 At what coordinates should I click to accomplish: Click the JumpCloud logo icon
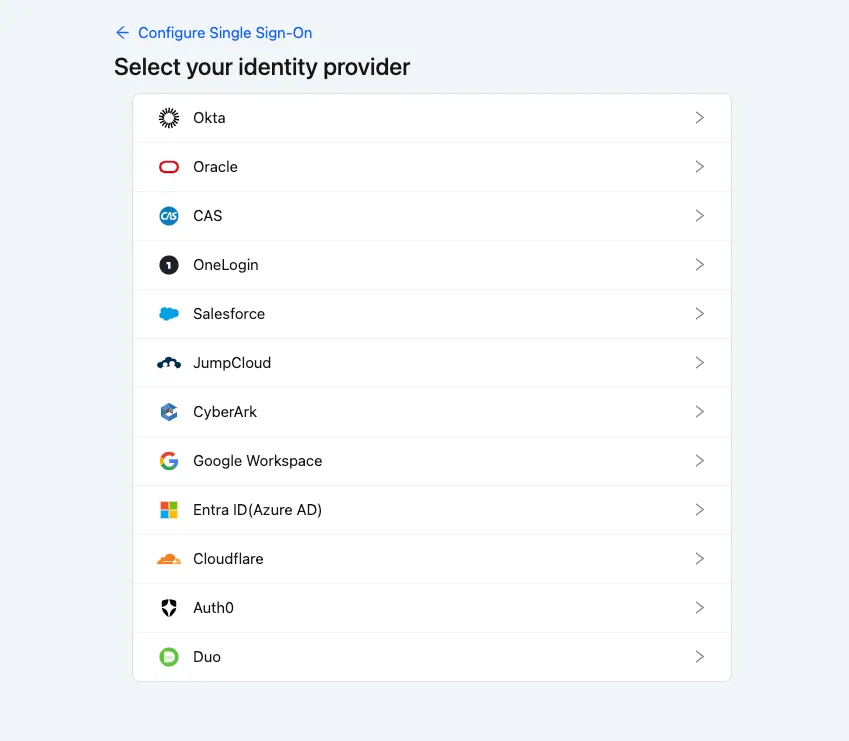click(169, 363)
